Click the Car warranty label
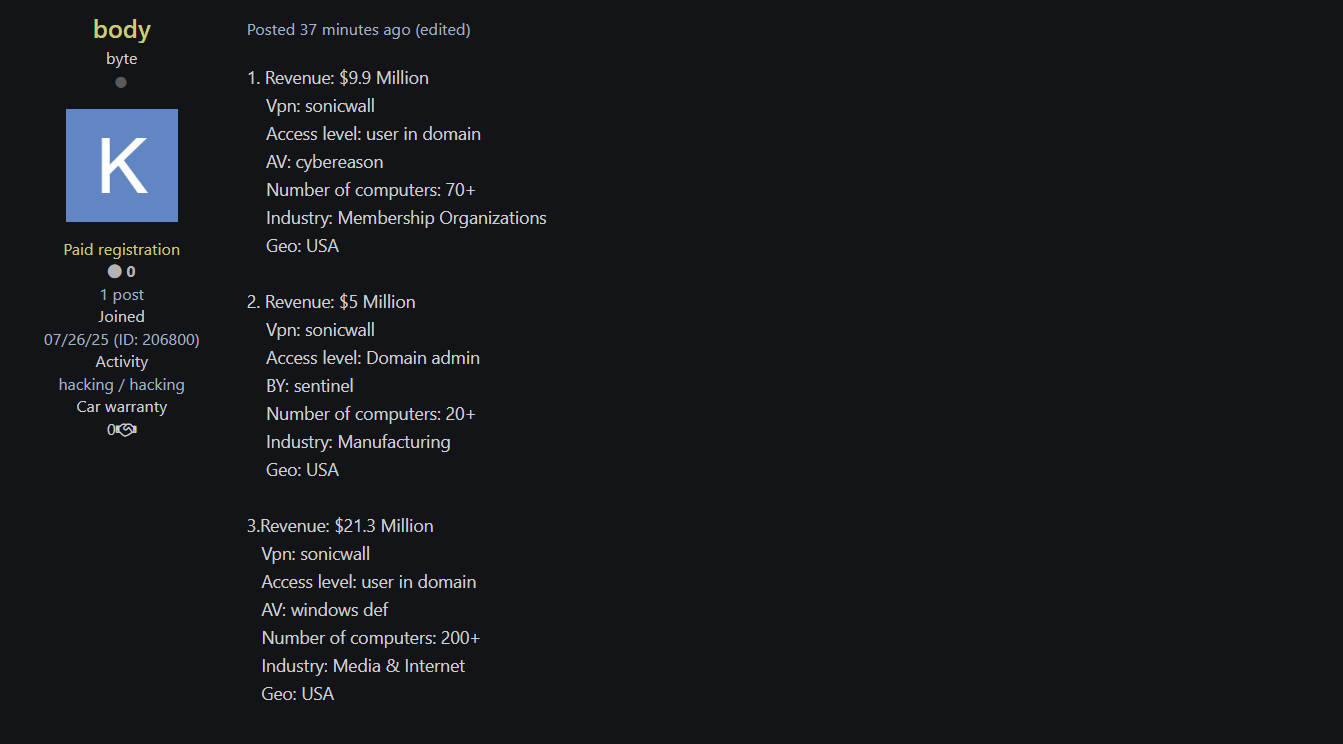This screenshot has height=744, width=1343. (x=122, y=407)
